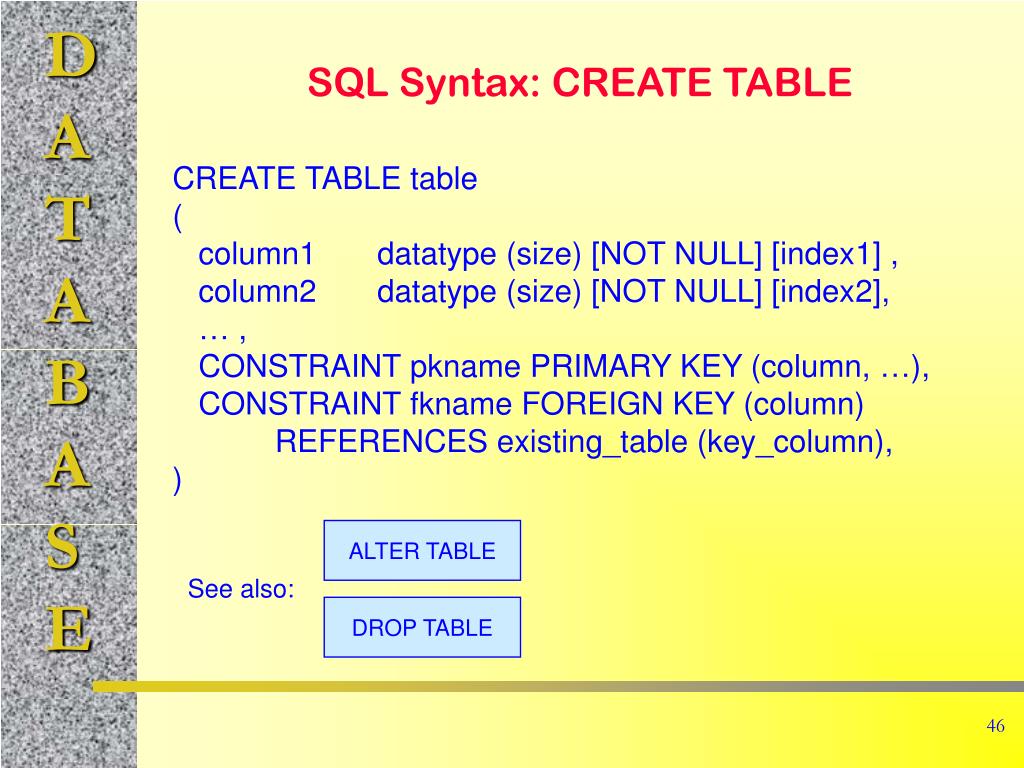Click the CONSTRAINT fkname FOREIGN KEY line
Screen dimensions: 1024x768
point(531,404)
